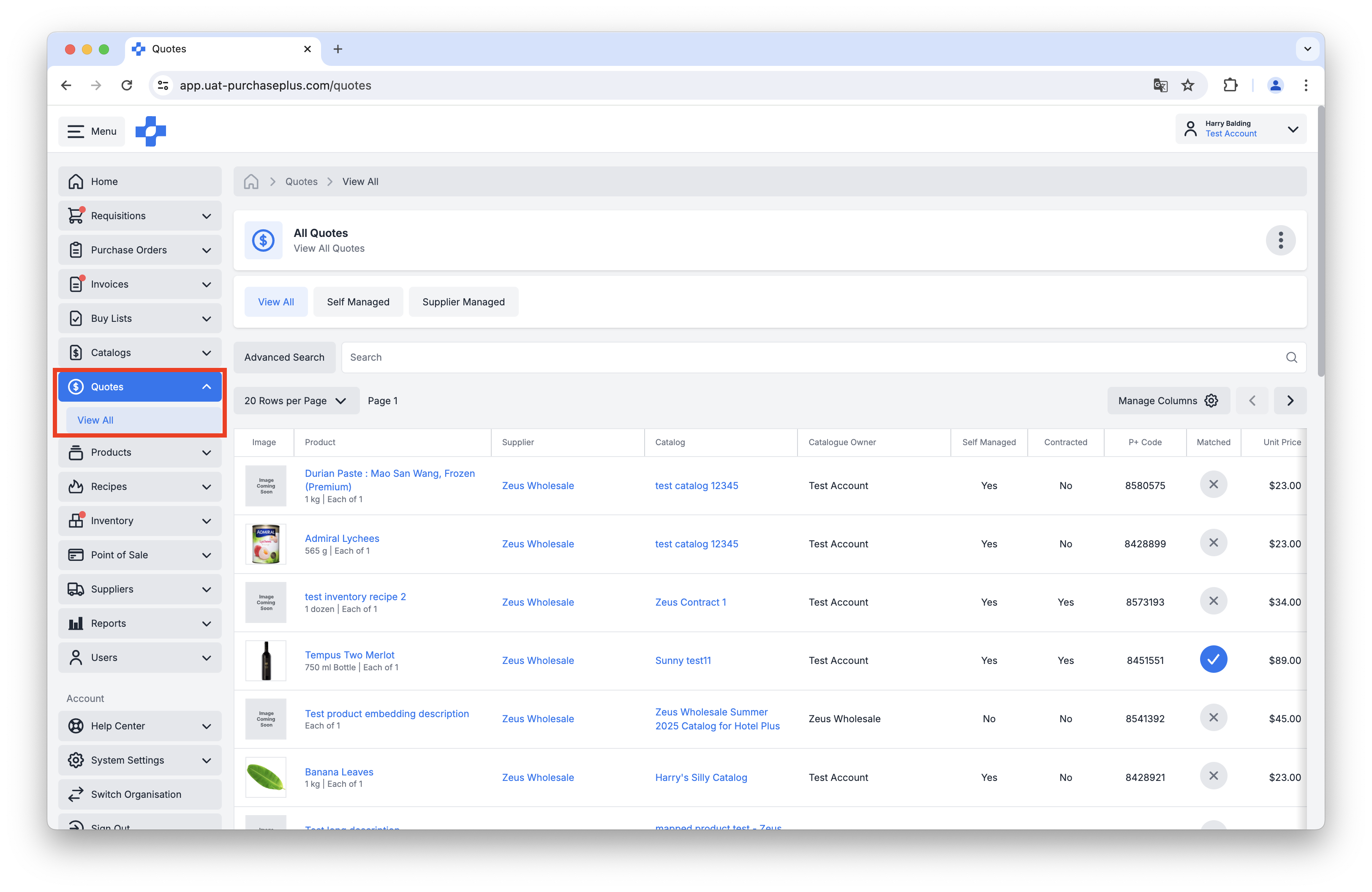Open Reports sidebar menu
This screenshot has width=1372, height=892.
pyautogui.click(x=140, y=623)
